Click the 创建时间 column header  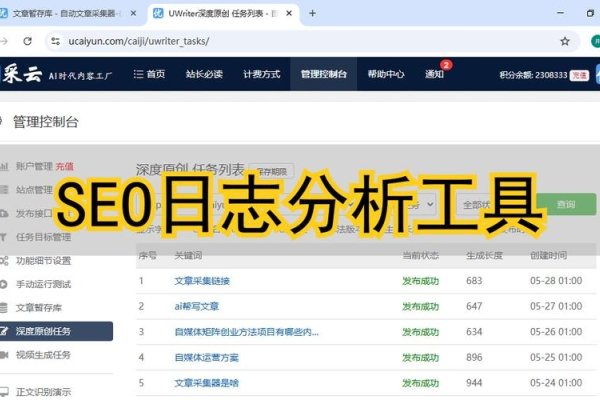point(548,255)
